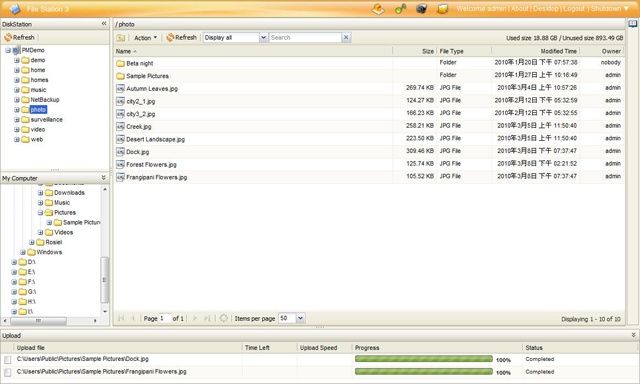
Task: Click the page number input field
Action: pos(164,318)
